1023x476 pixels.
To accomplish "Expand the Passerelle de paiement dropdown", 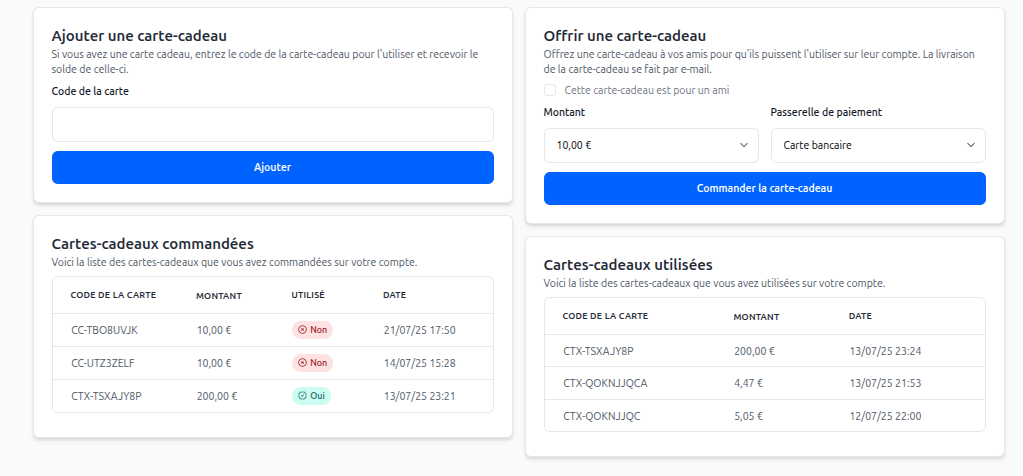I will coord(878,145).
